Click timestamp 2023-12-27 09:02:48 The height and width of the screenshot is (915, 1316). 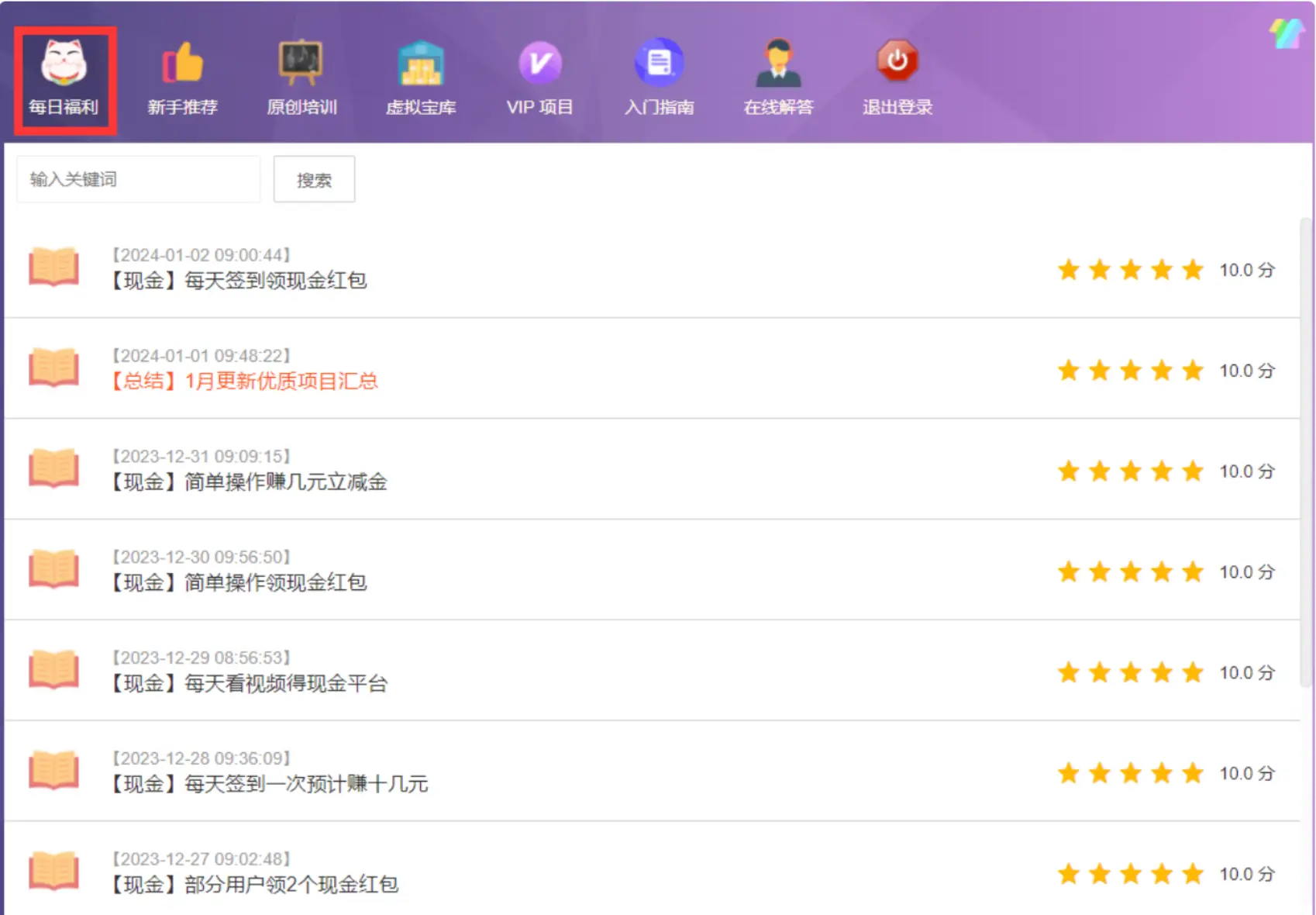pos(202,860)
